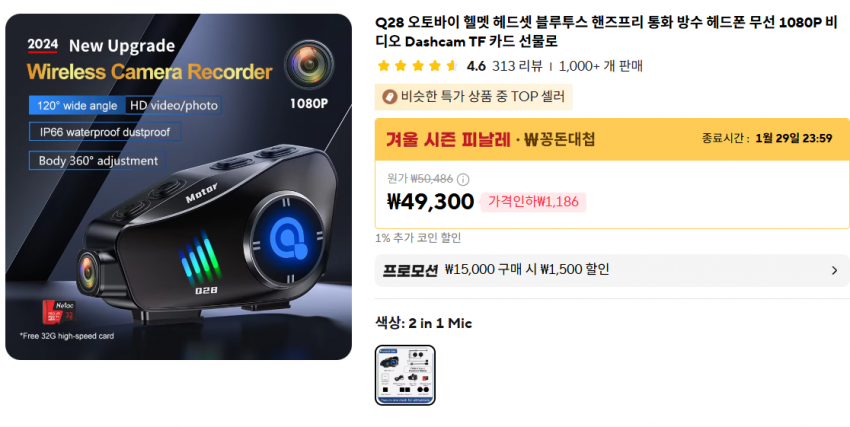Click the info icon beside original price
The height and width of the screenshot is (427, 850).
coord(463,179)
